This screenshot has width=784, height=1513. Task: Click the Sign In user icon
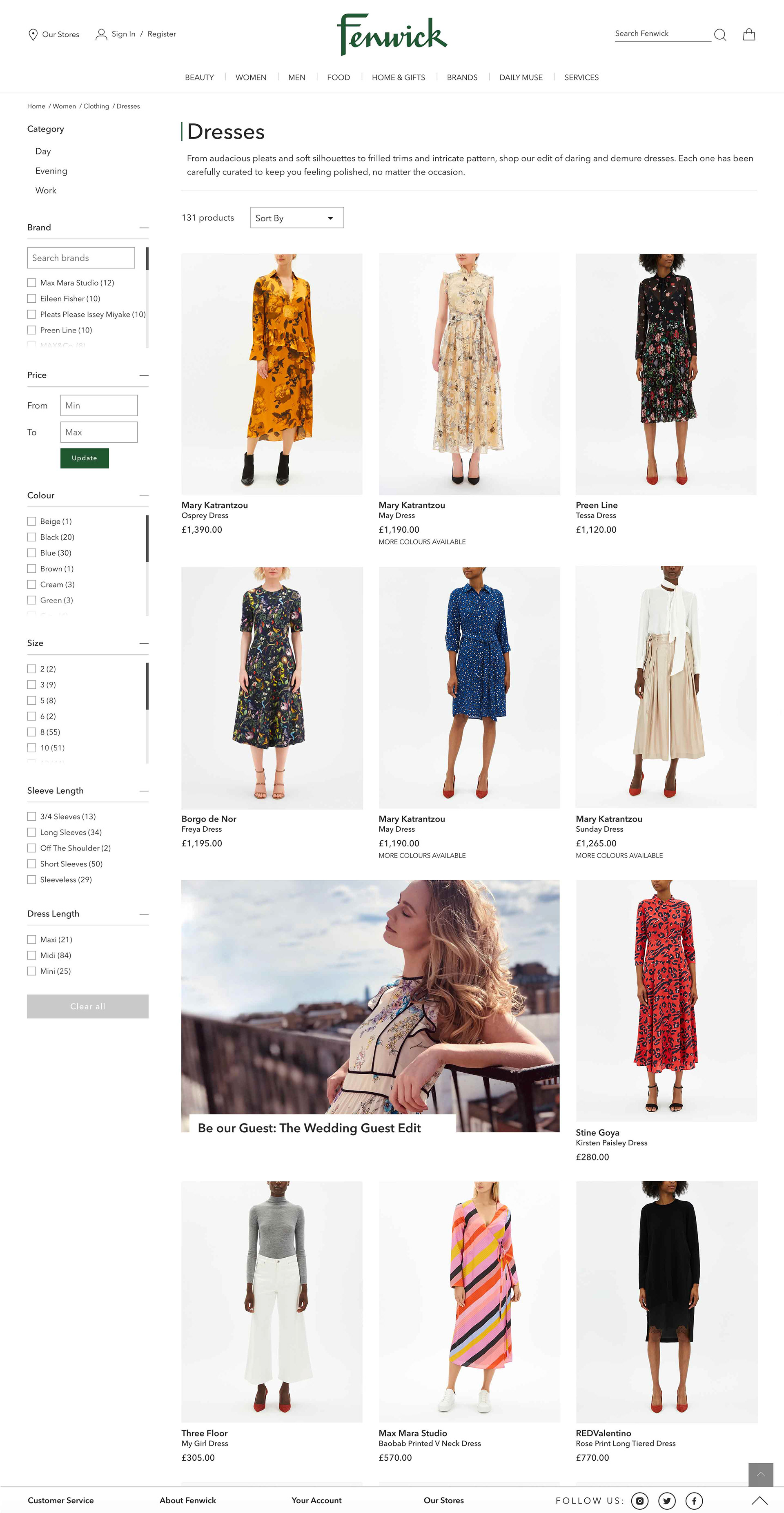(102, 34)
